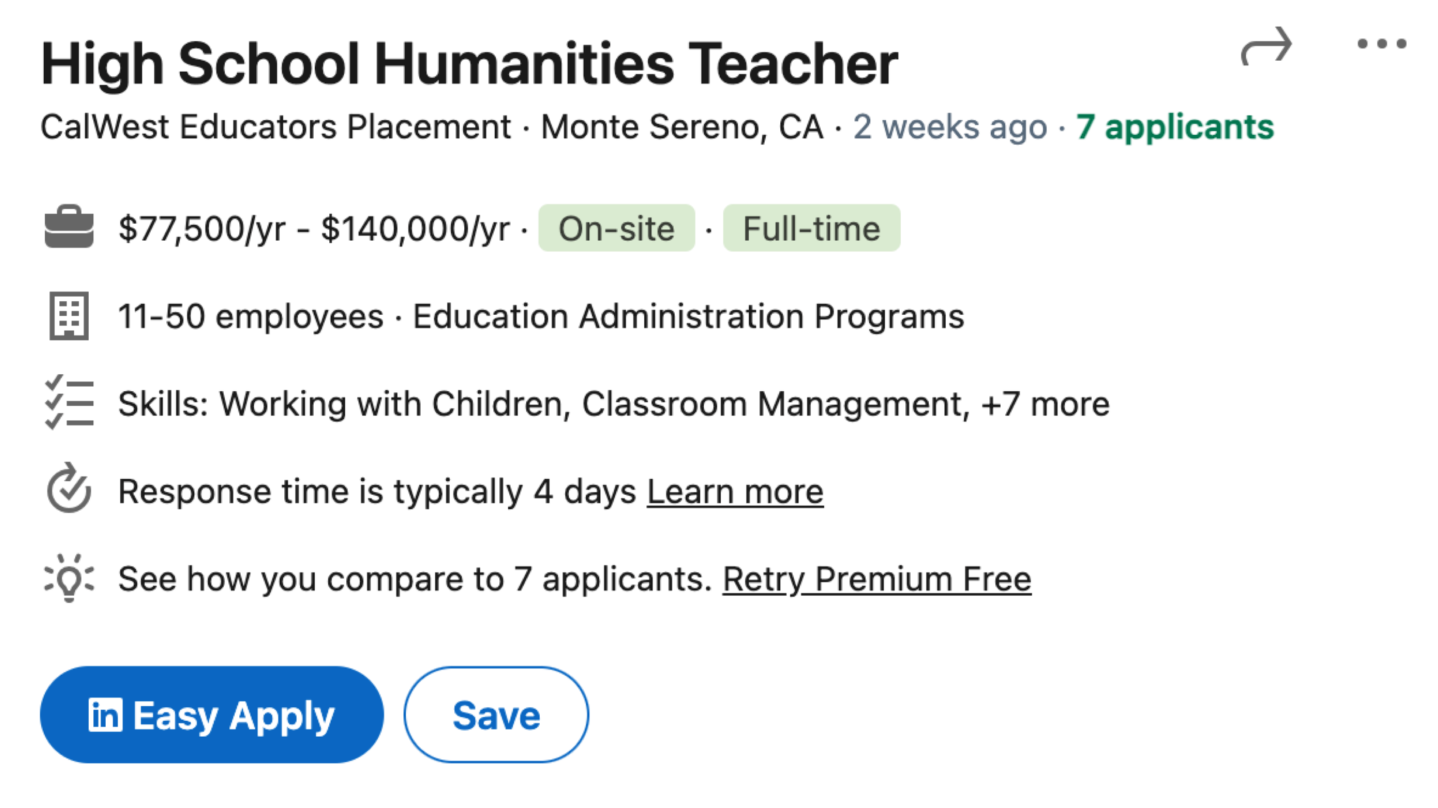
Task: Click the LinkedIn logo in Easy Apply
Action: point(105,716)
